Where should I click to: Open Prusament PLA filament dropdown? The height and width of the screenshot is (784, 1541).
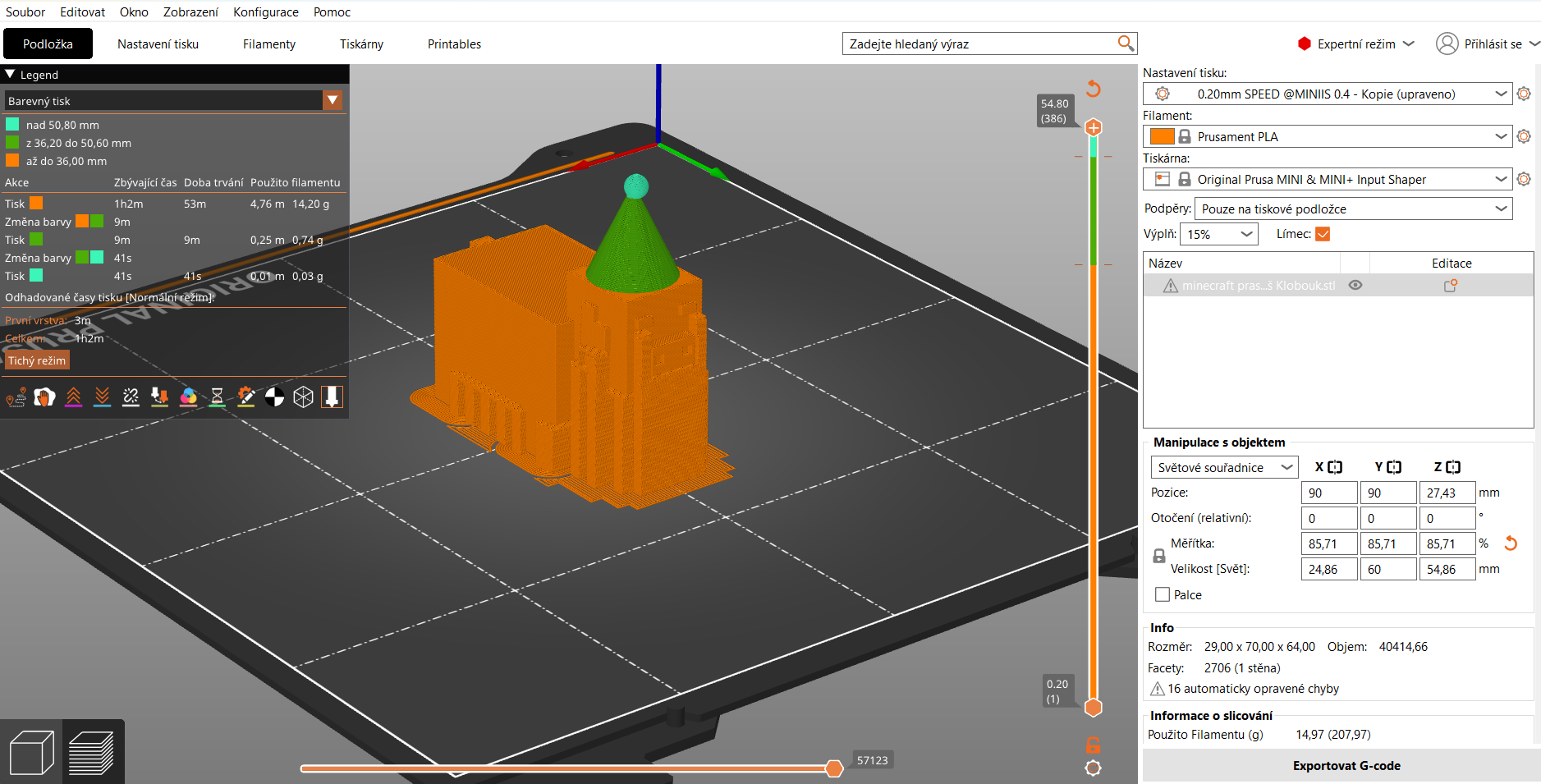click(x=1501, y=136)
